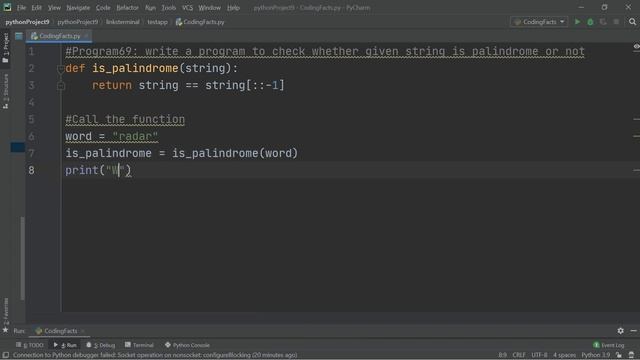
Task: Click the line 1 comment about Program69
Action: coord(325,51)
